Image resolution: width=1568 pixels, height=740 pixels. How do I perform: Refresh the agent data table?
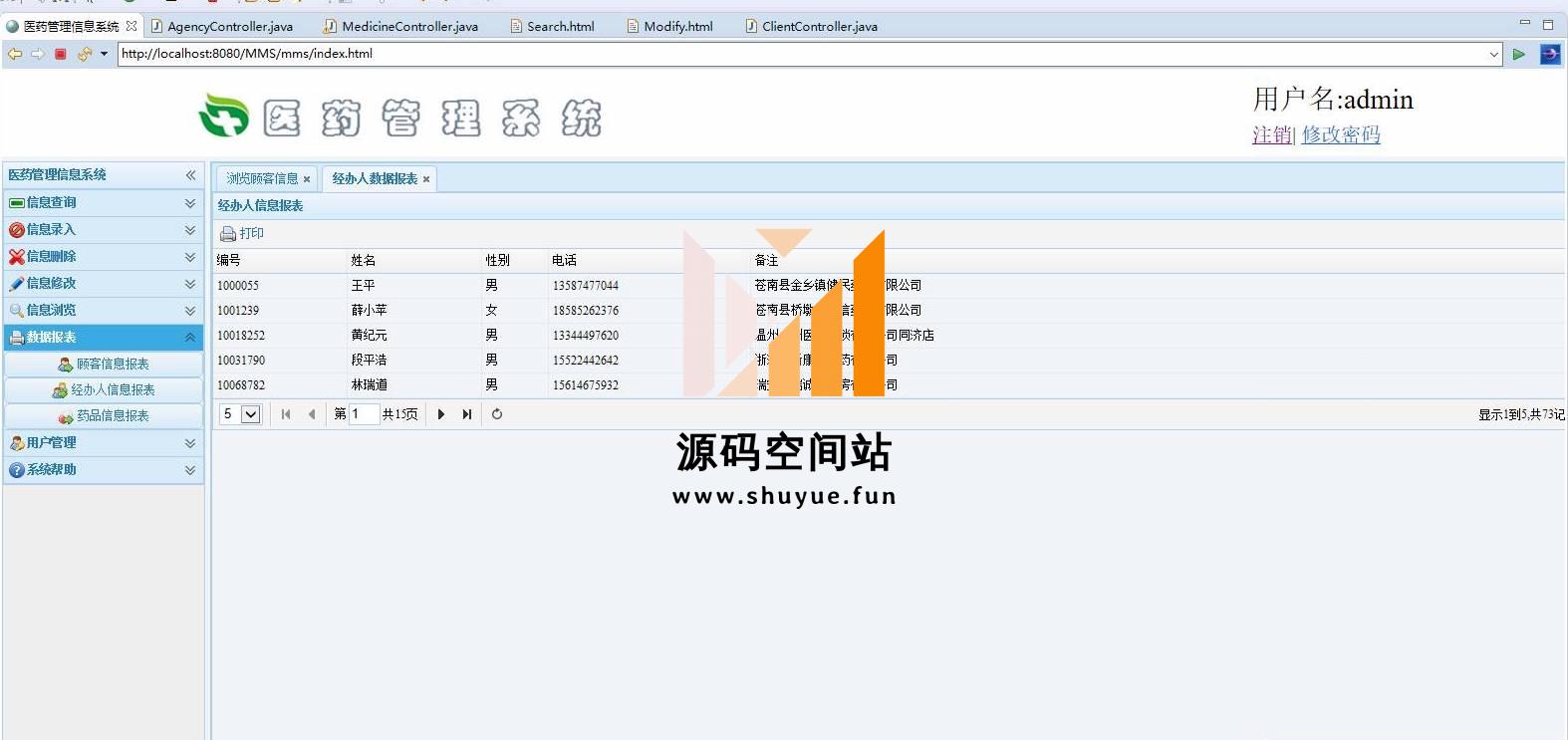tap(497, 414)
